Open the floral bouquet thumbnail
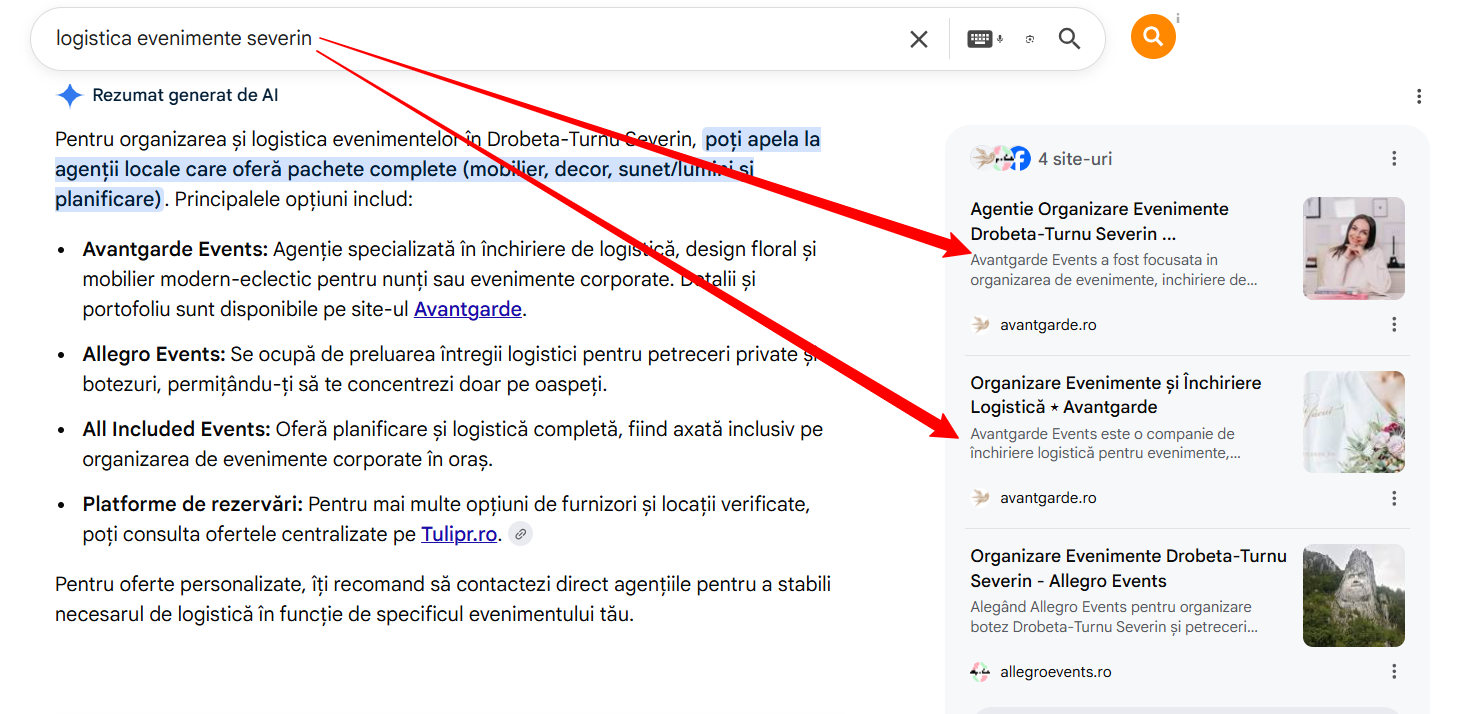This screenshot has height=714, width=1483. click(x=1353, y=422)
